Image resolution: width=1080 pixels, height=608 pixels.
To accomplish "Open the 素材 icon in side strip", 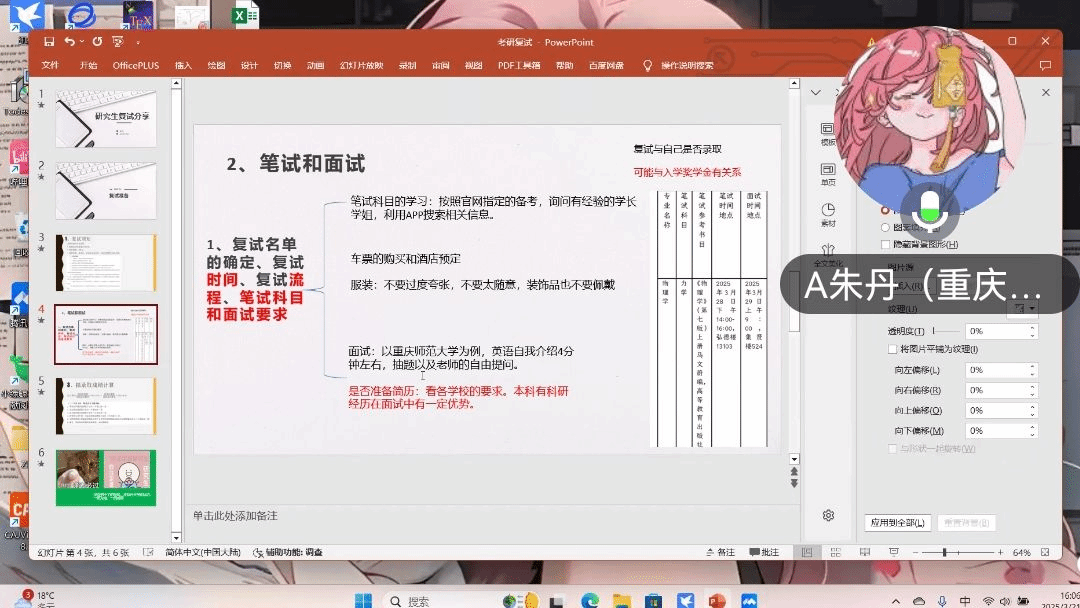I will coord(828,215).
